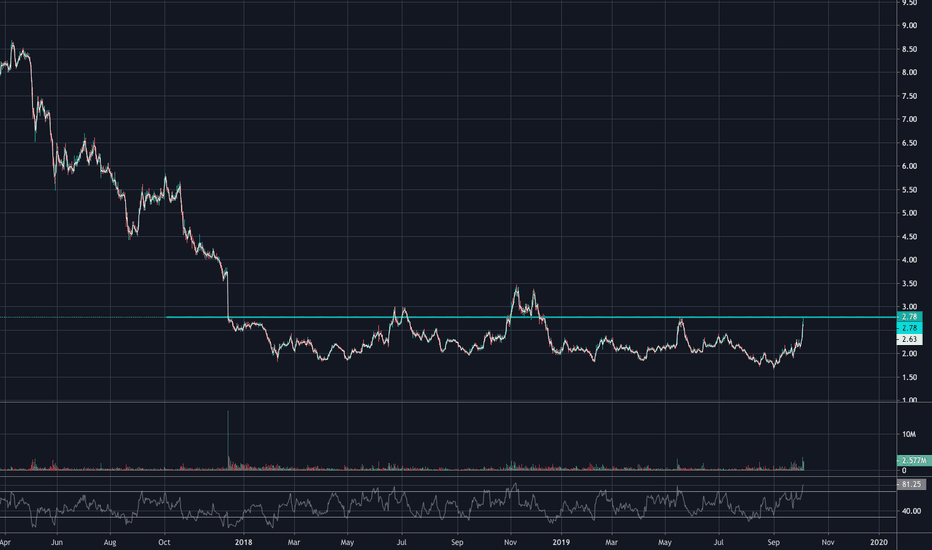Click the 1.50 price axis label
Image resolution: width=932 pixels, height=550 pixels.
[909, 378]
